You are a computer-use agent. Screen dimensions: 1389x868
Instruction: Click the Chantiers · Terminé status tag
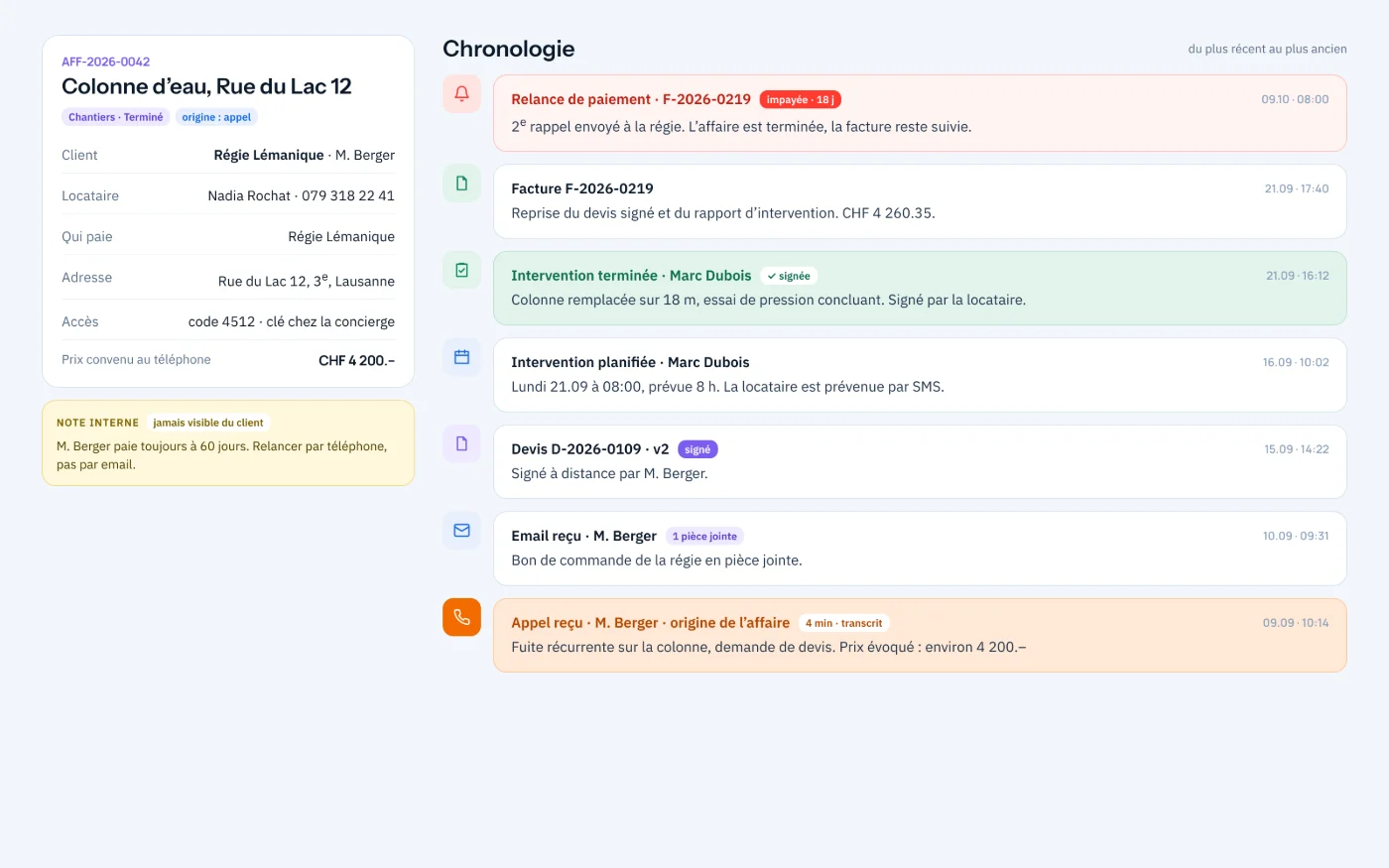pyautogui.click(x=115, y=117)
